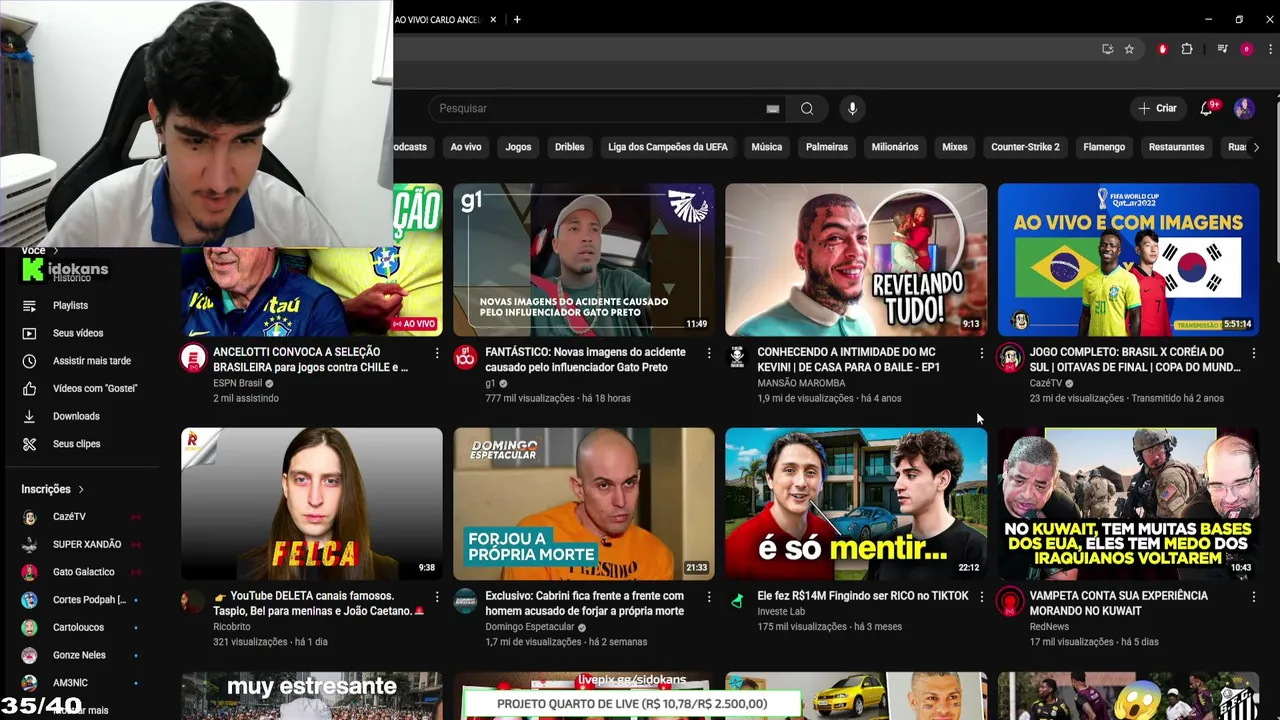Select the Ao vivo filter chip
1280x720 pixels.
[466, 147]
